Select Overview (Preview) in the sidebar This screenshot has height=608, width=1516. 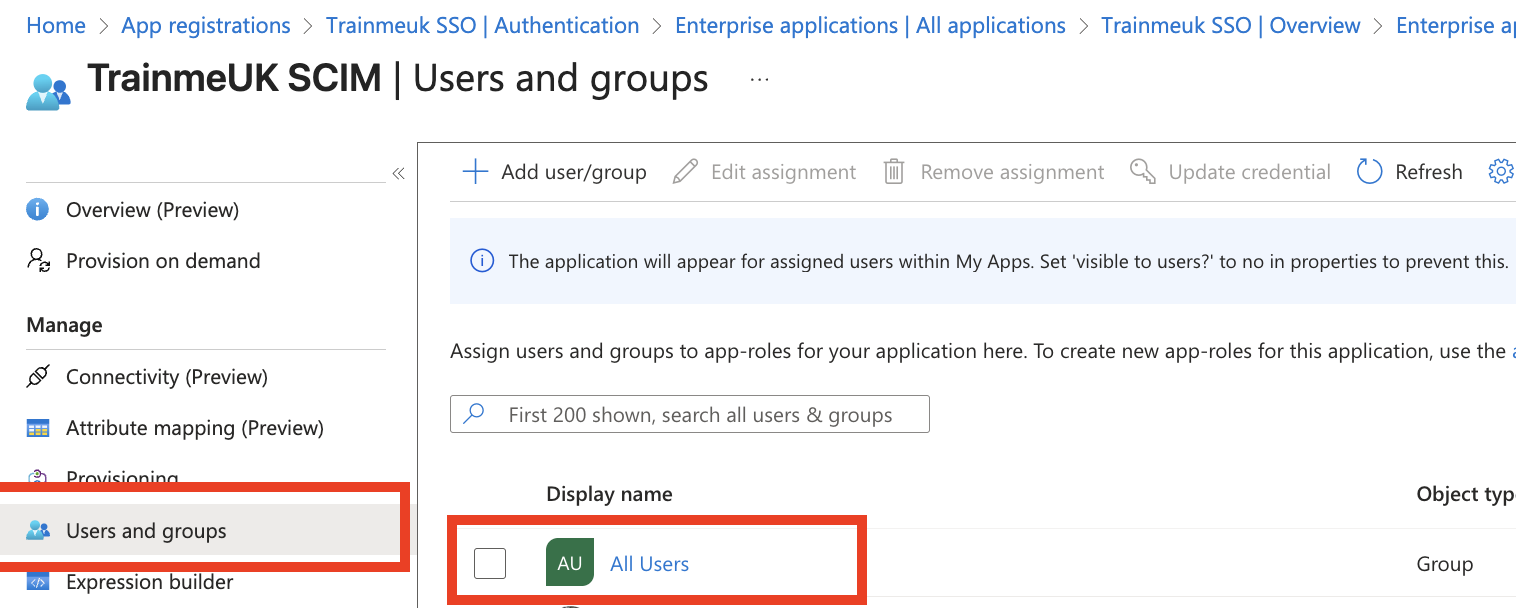39,209
